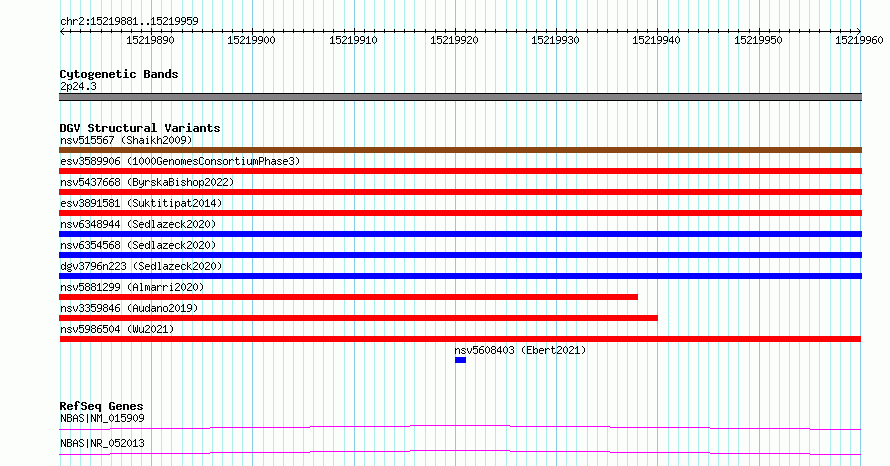Select the magenta NBAS|NM_015909 transcript line
Image resolution: width=890 pixels, height=466 pixels.
(x=460, y=427)
